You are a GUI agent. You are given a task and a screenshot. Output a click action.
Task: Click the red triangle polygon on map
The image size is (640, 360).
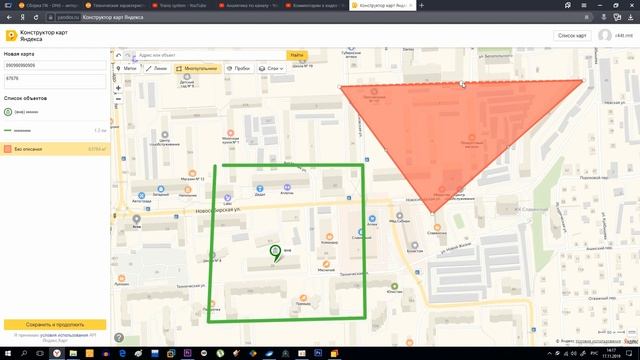point(453,127)
